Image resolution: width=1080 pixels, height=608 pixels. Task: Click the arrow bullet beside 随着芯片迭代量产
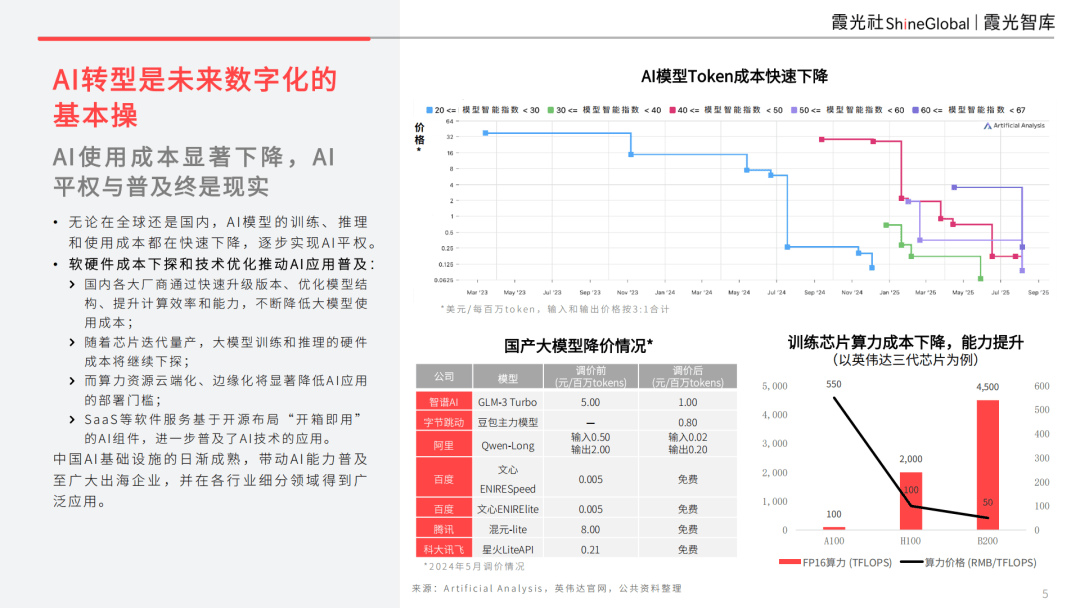(x=74, y=343)
